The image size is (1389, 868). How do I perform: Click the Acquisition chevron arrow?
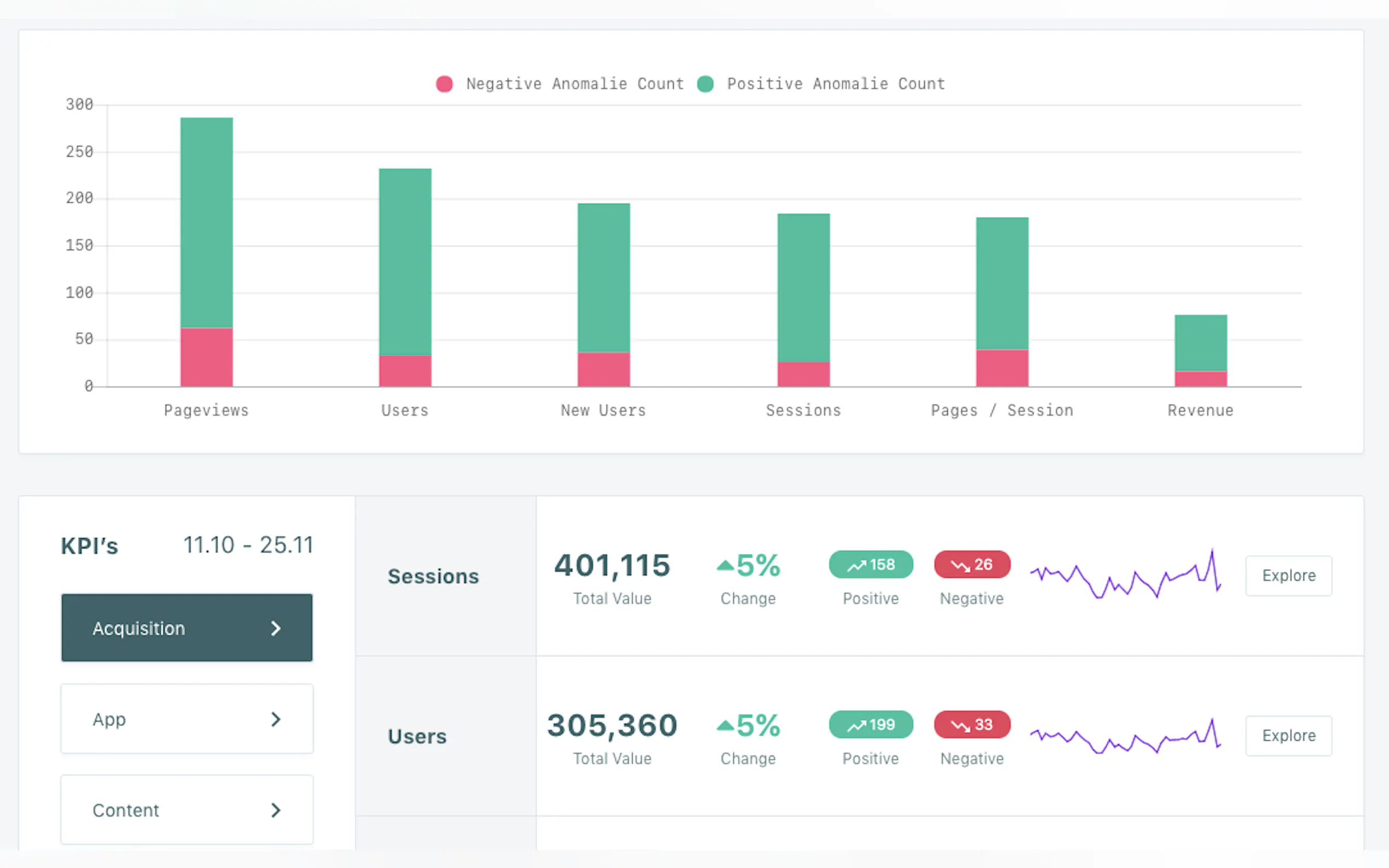[276, 628]
